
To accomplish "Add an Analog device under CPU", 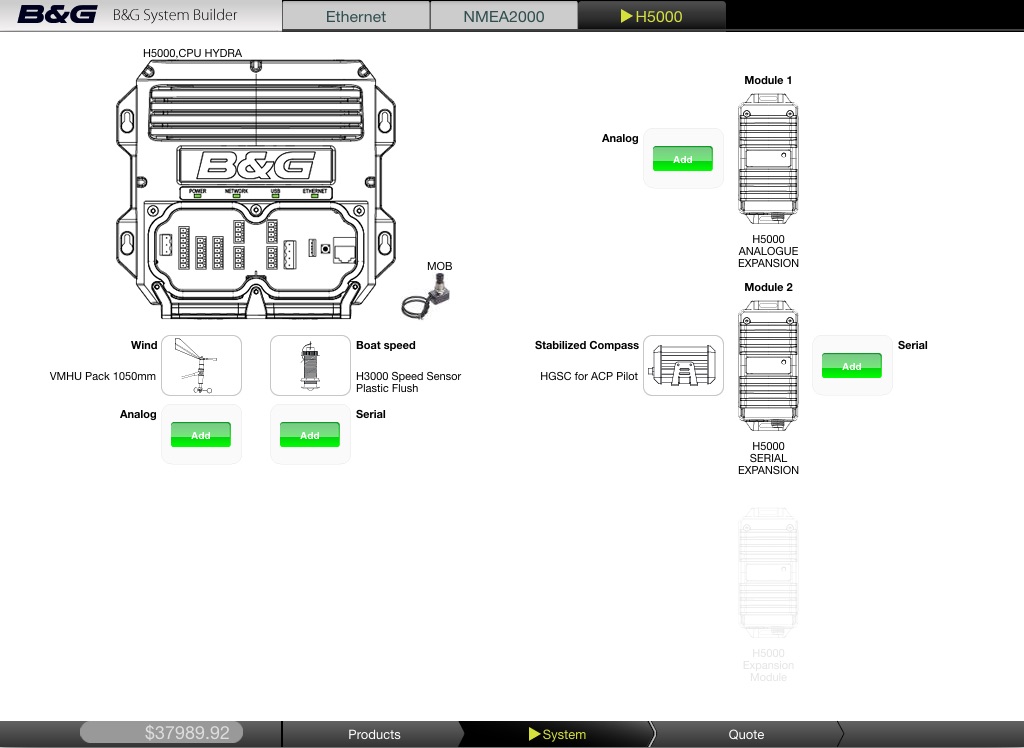I will (200, 434).
